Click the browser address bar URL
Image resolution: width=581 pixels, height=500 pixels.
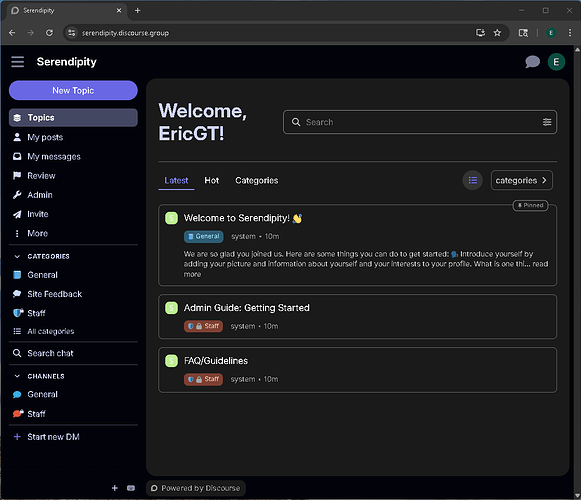coord(125,33)
